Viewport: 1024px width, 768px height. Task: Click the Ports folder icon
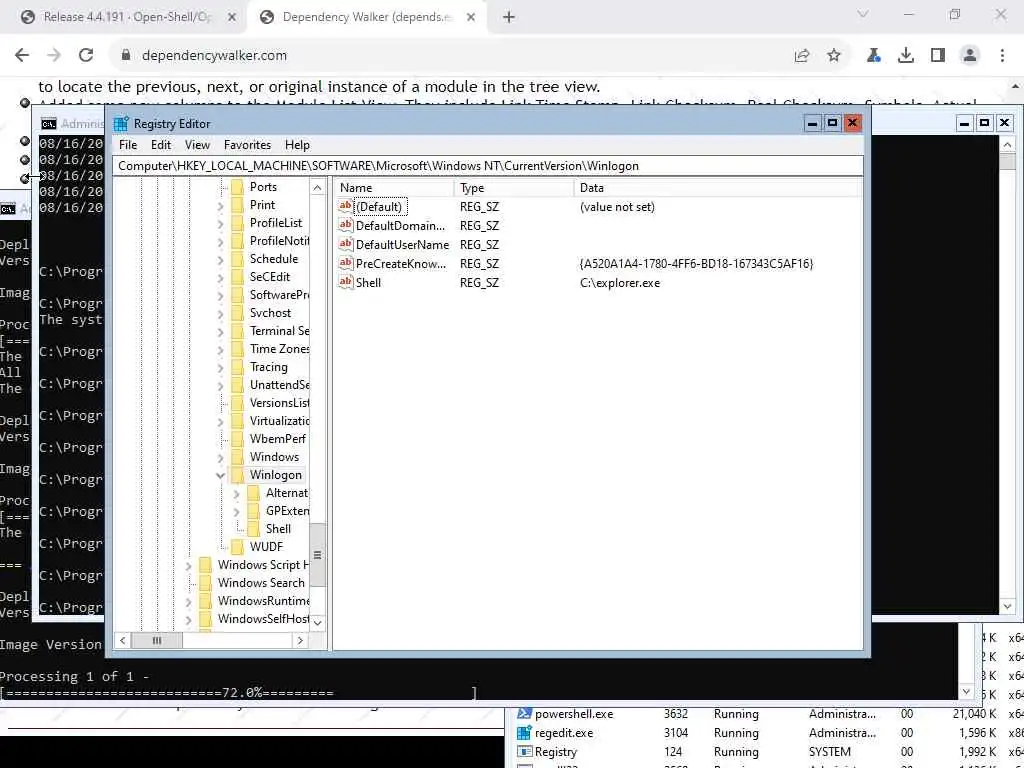[x=237, y=187]
